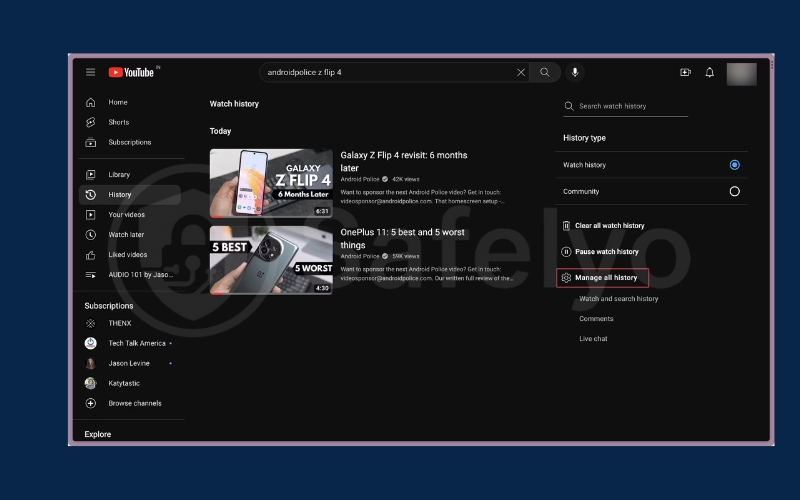The image size is (800, 500).
Task: Open Jason Levine channel avatar
Action: pyautogui.click(x=90, y=363)
